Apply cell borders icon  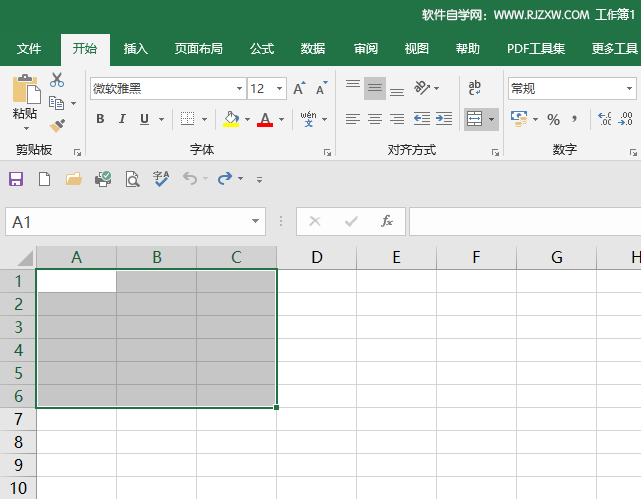[188, 119]
